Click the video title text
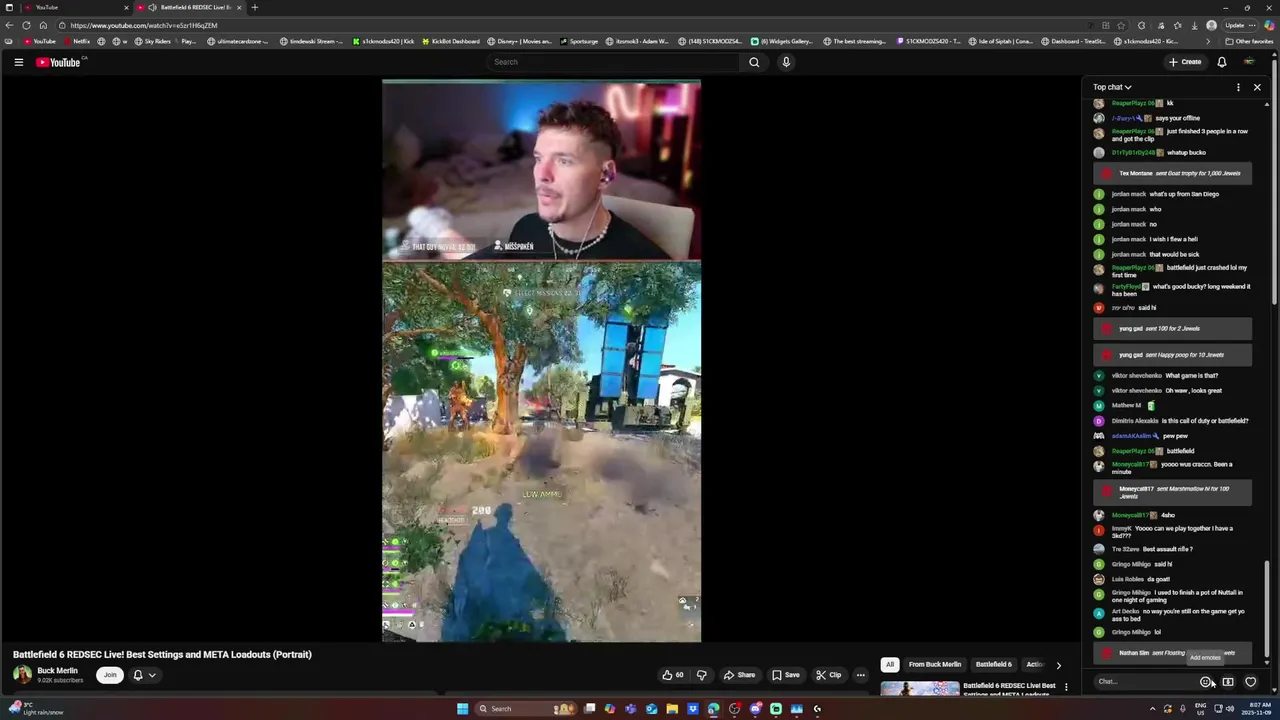 click(x=162, y=655)
